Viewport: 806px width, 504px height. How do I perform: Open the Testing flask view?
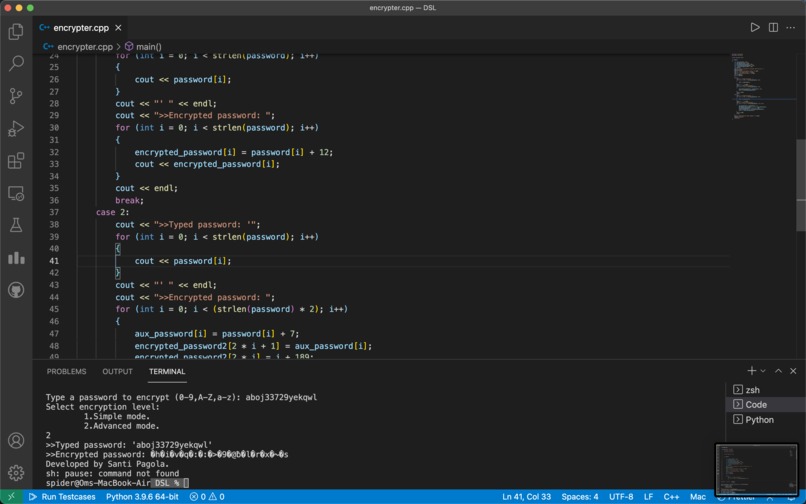[x=16, y=225]
